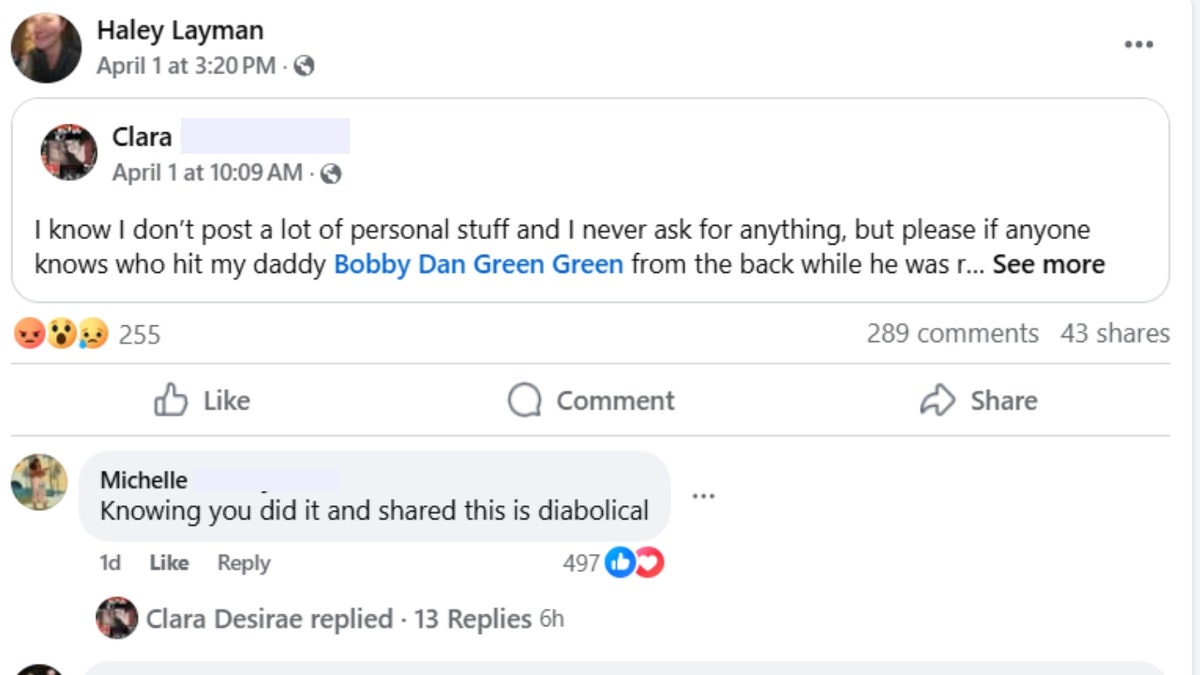Viewport: 1200px width, 675px height.
Task: Click globe privacy icon on Clara's post
Action: 331,174
